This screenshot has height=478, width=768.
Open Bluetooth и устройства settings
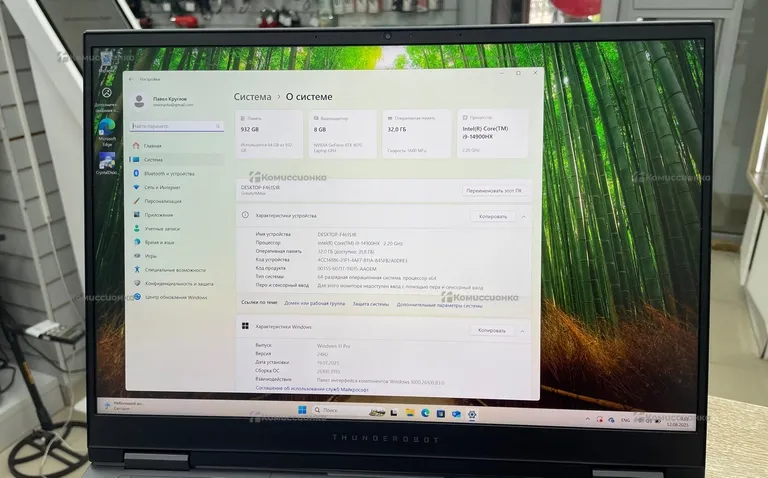[x=177, y=173]
